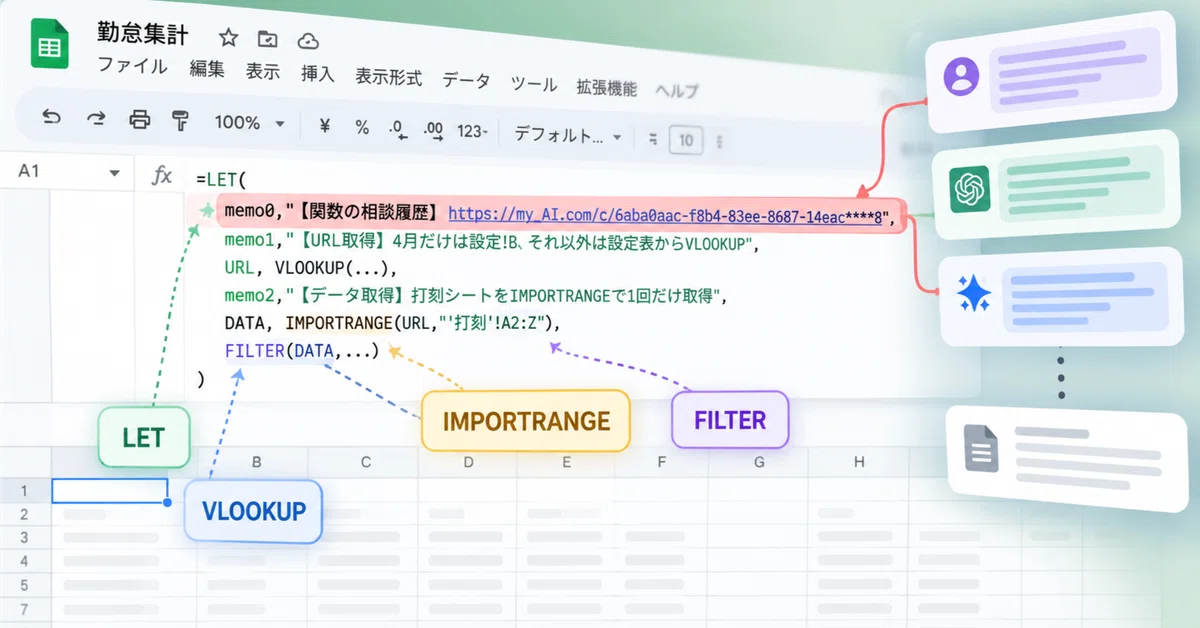The height and width of the screenshot is (628, 1200).
Task: Open the 123 number format menu
Action: [x=472, y=131]
